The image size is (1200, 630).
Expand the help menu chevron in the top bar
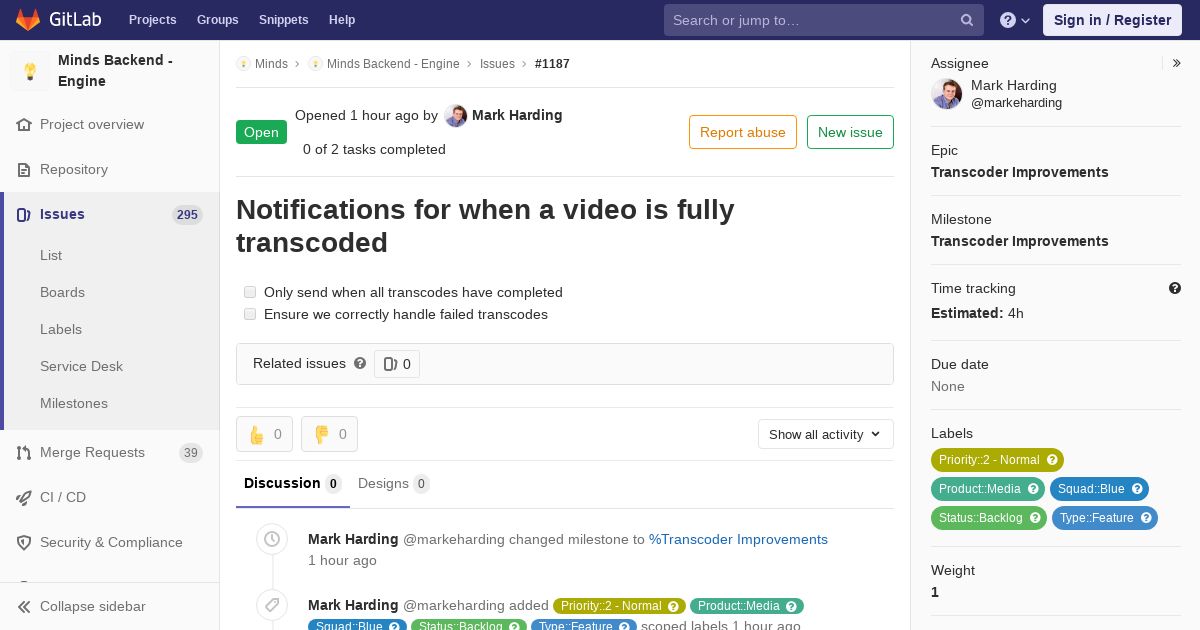(x=1026, y=21)
